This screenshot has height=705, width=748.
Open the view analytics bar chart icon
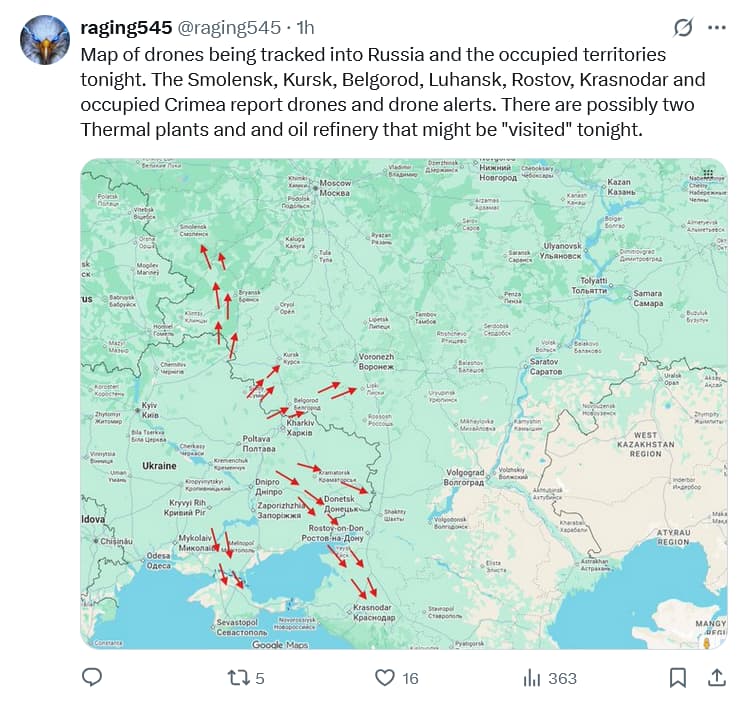pyautogui.click(x=532, y=678)
